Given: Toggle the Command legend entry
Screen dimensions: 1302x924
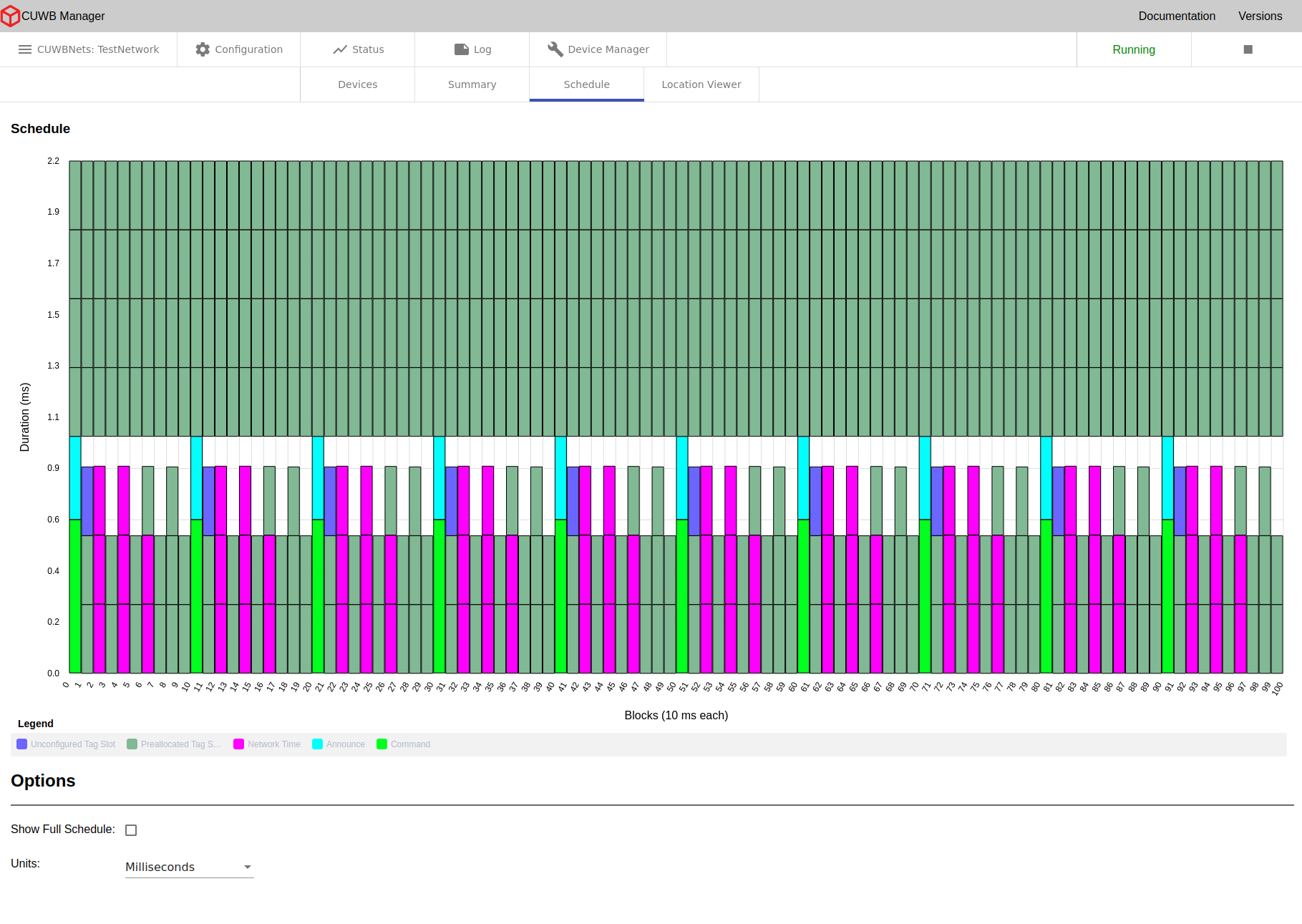Looking at the screenshot, I should (382, 744).
